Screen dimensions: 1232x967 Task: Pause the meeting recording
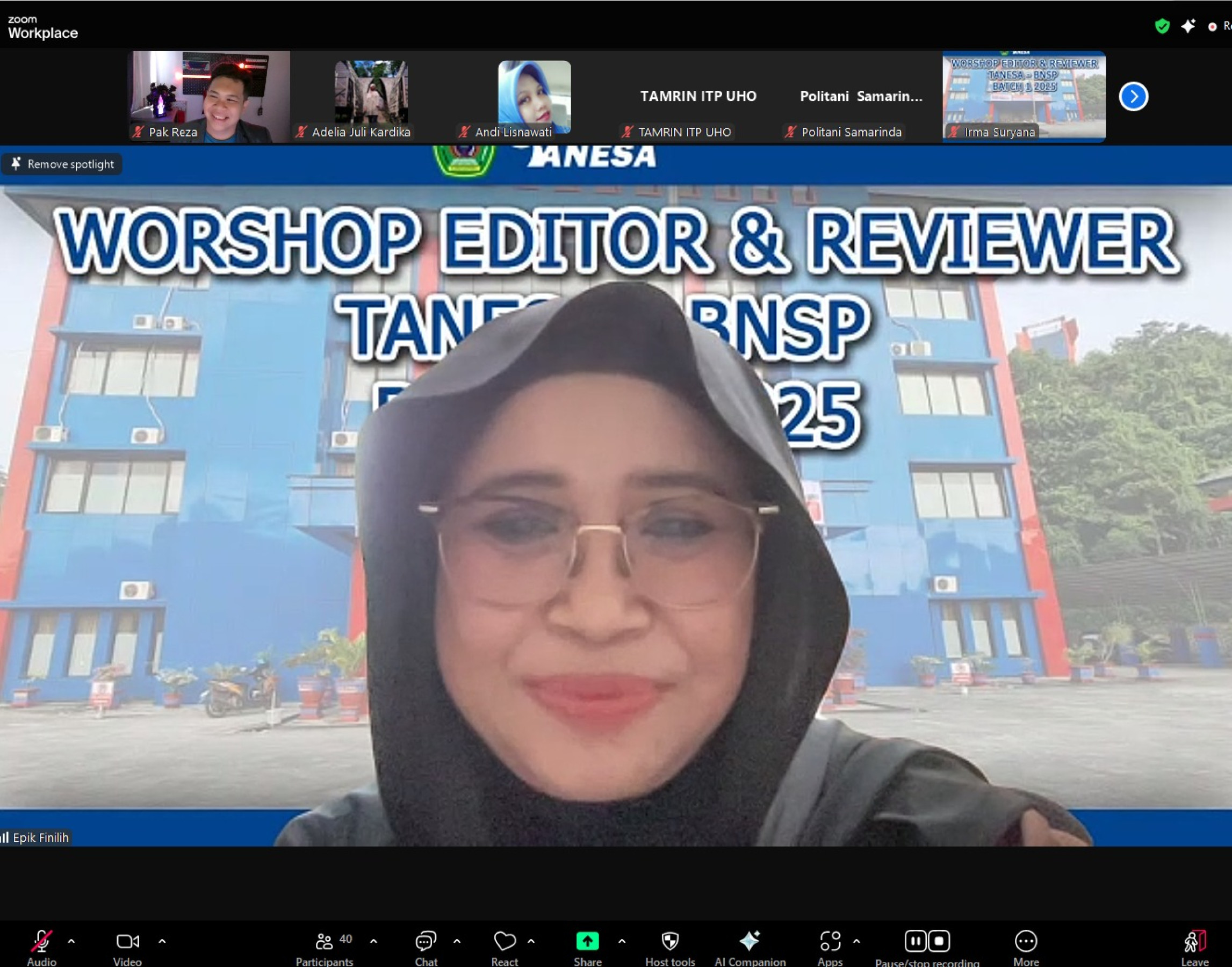(916, 941)
